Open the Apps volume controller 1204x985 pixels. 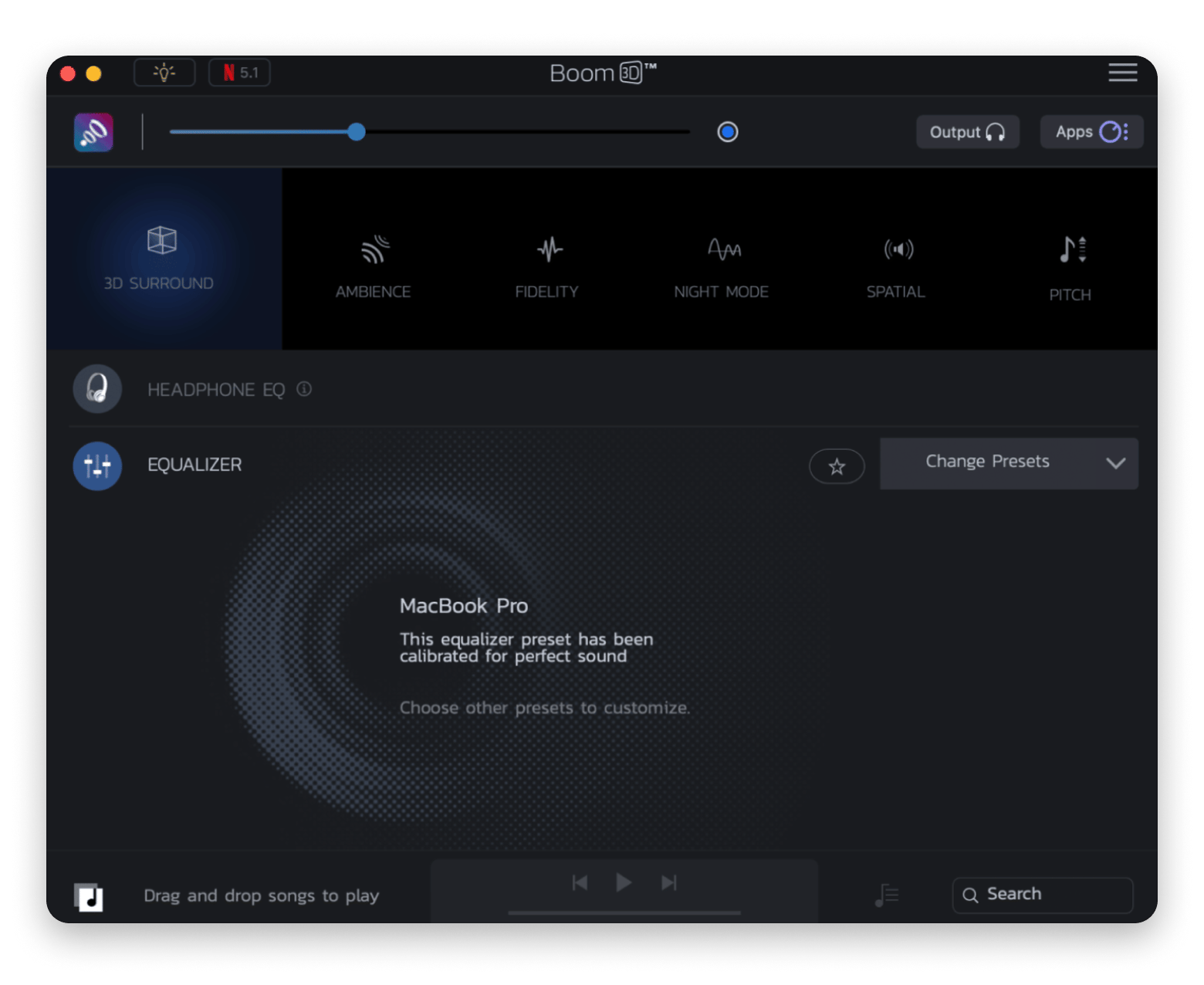(1091, 132)
